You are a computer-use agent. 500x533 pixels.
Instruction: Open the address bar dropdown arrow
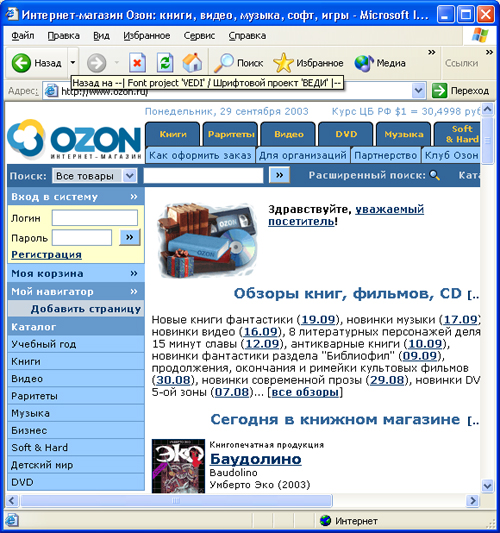pyautogui.click(x=418, y=91)
